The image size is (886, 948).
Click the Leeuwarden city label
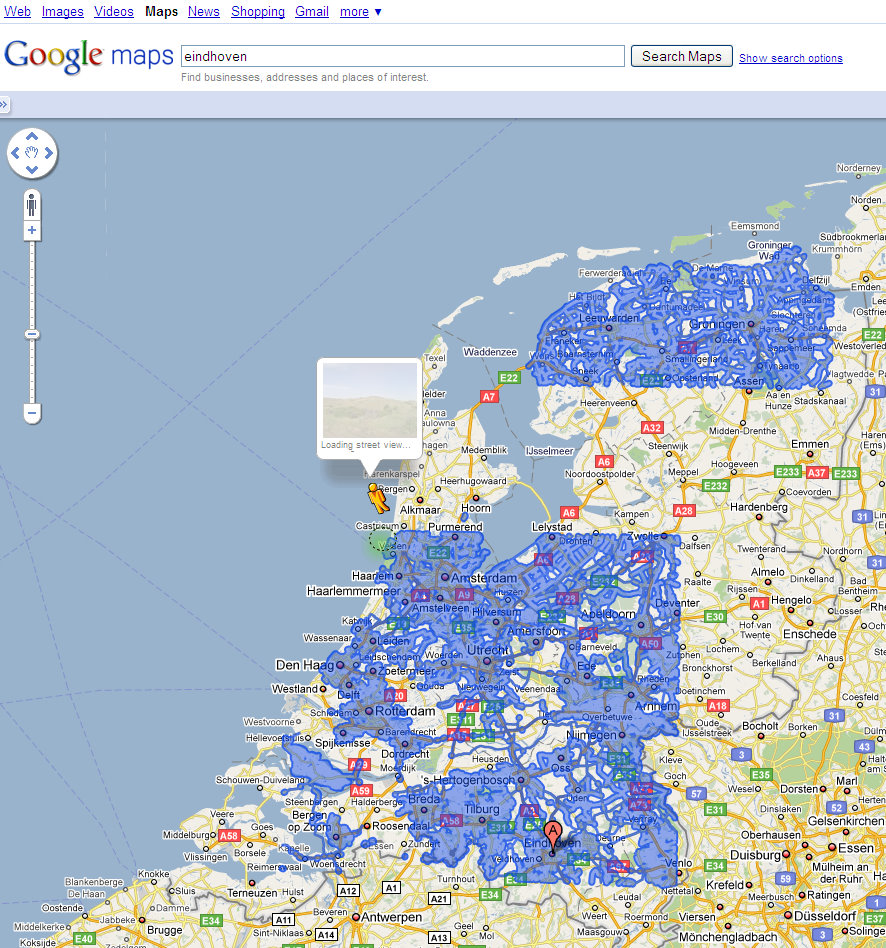[x=608, y=318]
